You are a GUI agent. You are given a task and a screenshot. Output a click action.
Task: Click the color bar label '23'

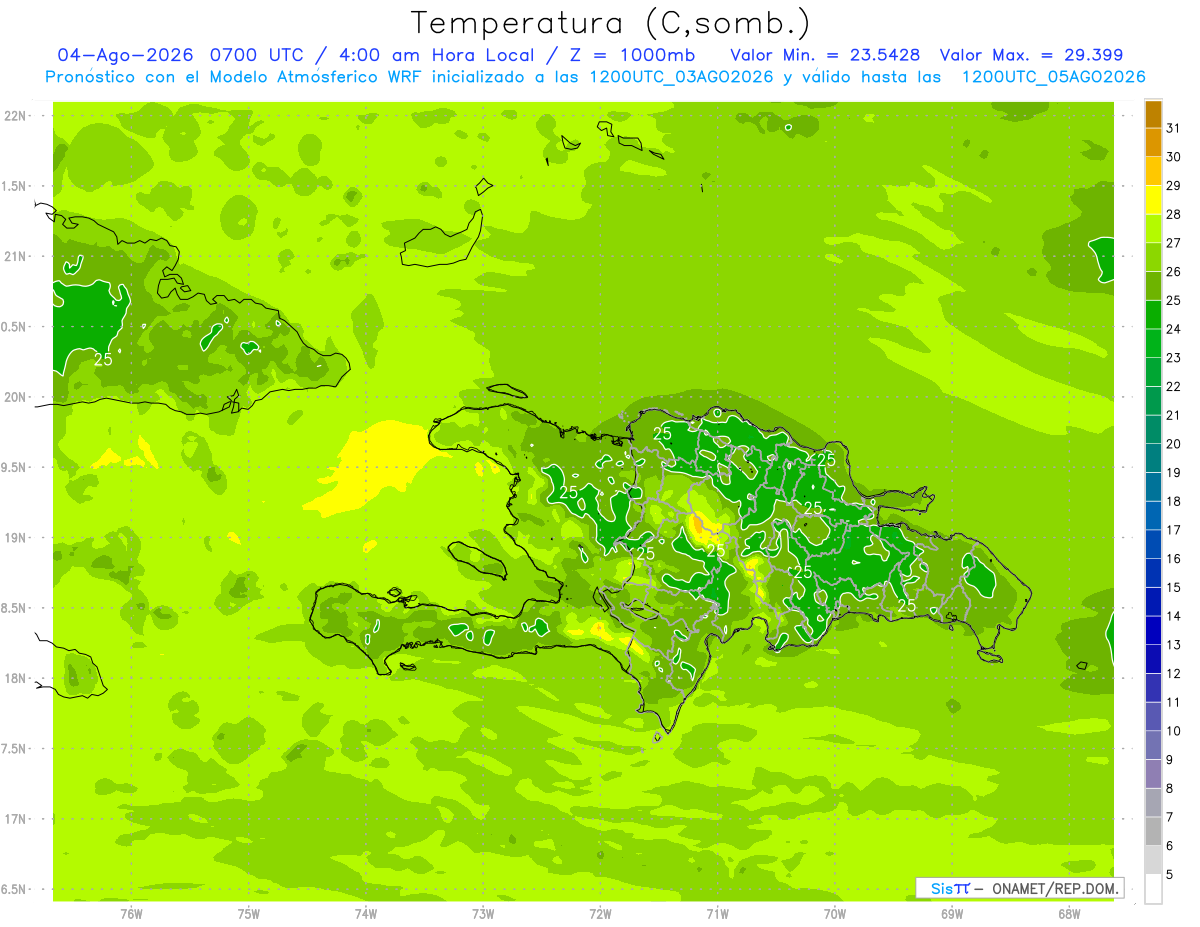(x=1174, y=358)
